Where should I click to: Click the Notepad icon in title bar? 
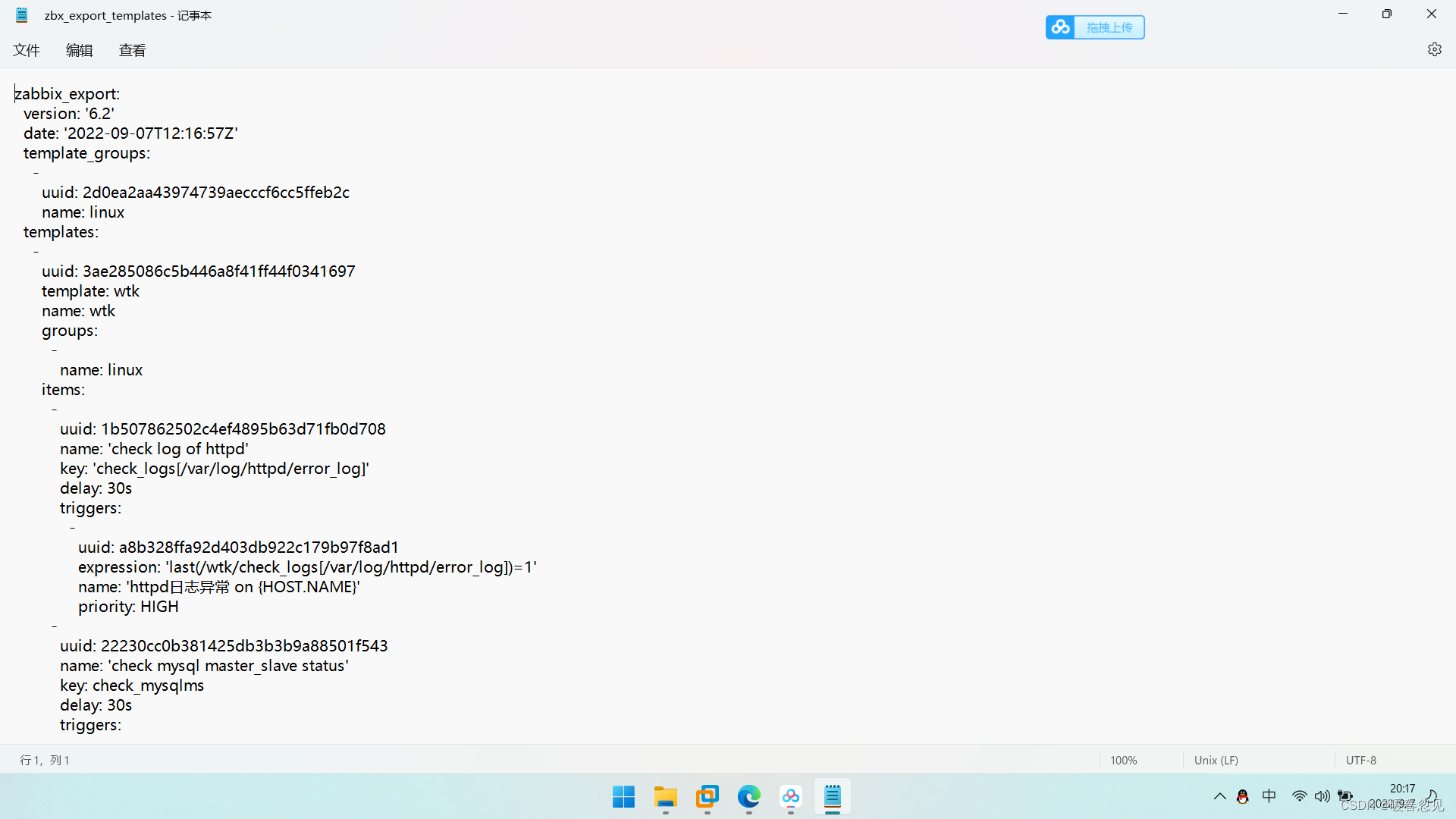point(22,15)
